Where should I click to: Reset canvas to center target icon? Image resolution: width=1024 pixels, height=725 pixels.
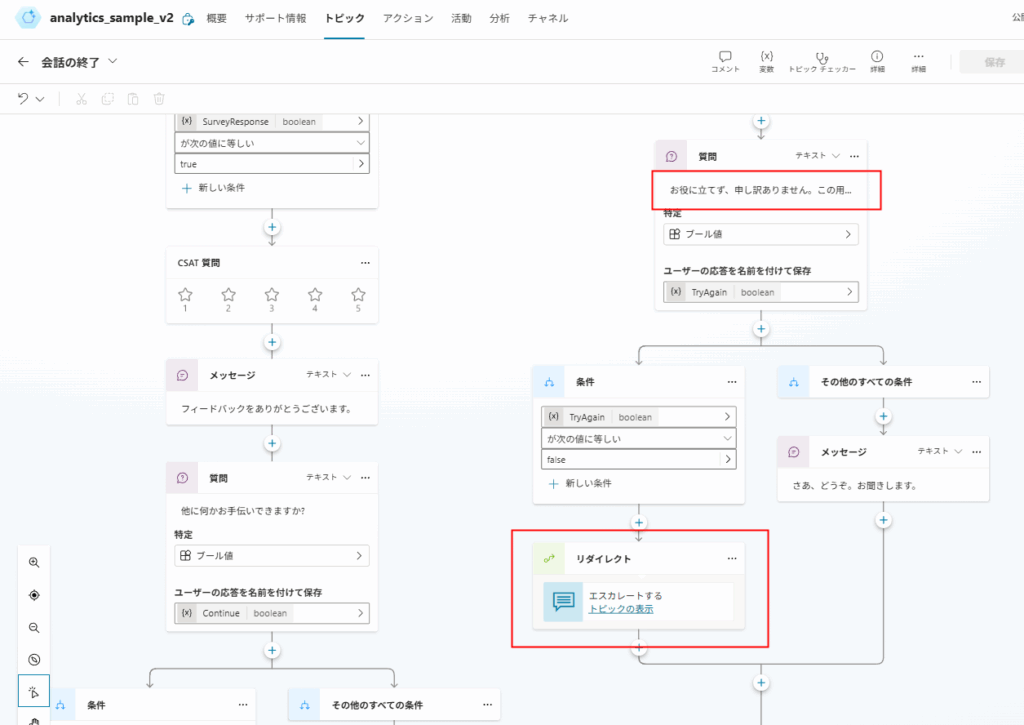34,595
